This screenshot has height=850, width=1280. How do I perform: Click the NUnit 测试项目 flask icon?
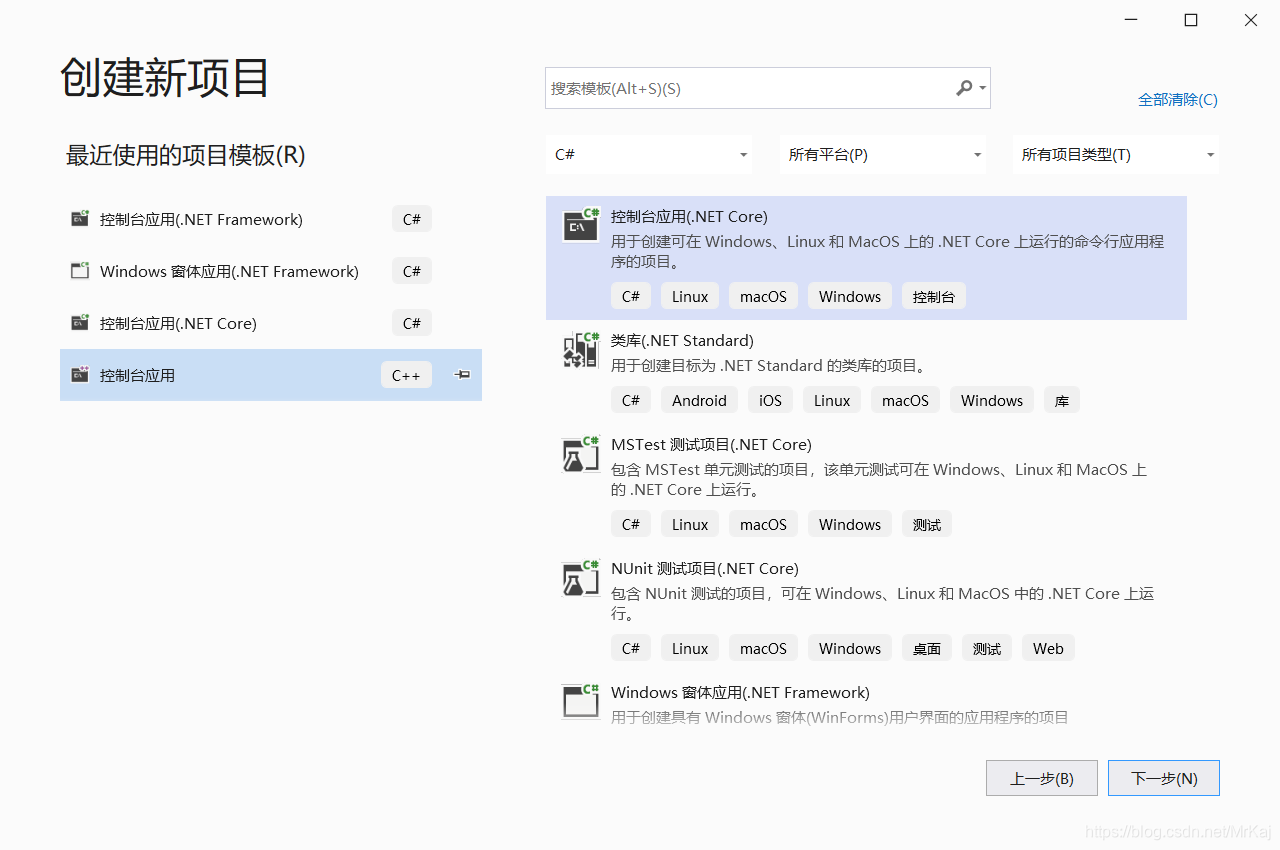coord(580,577)
